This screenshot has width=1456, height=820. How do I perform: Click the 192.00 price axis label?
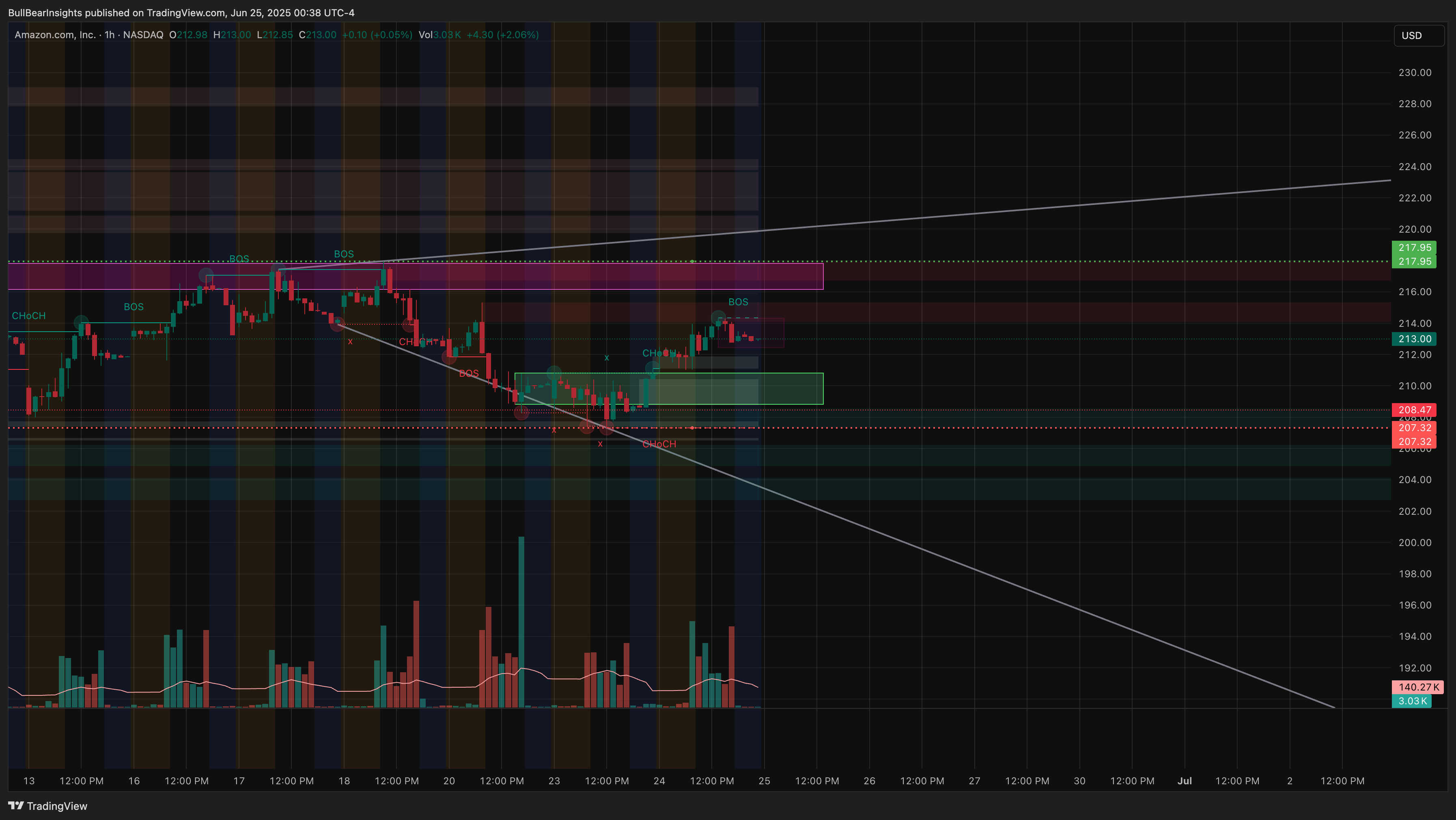[1415, 668]
